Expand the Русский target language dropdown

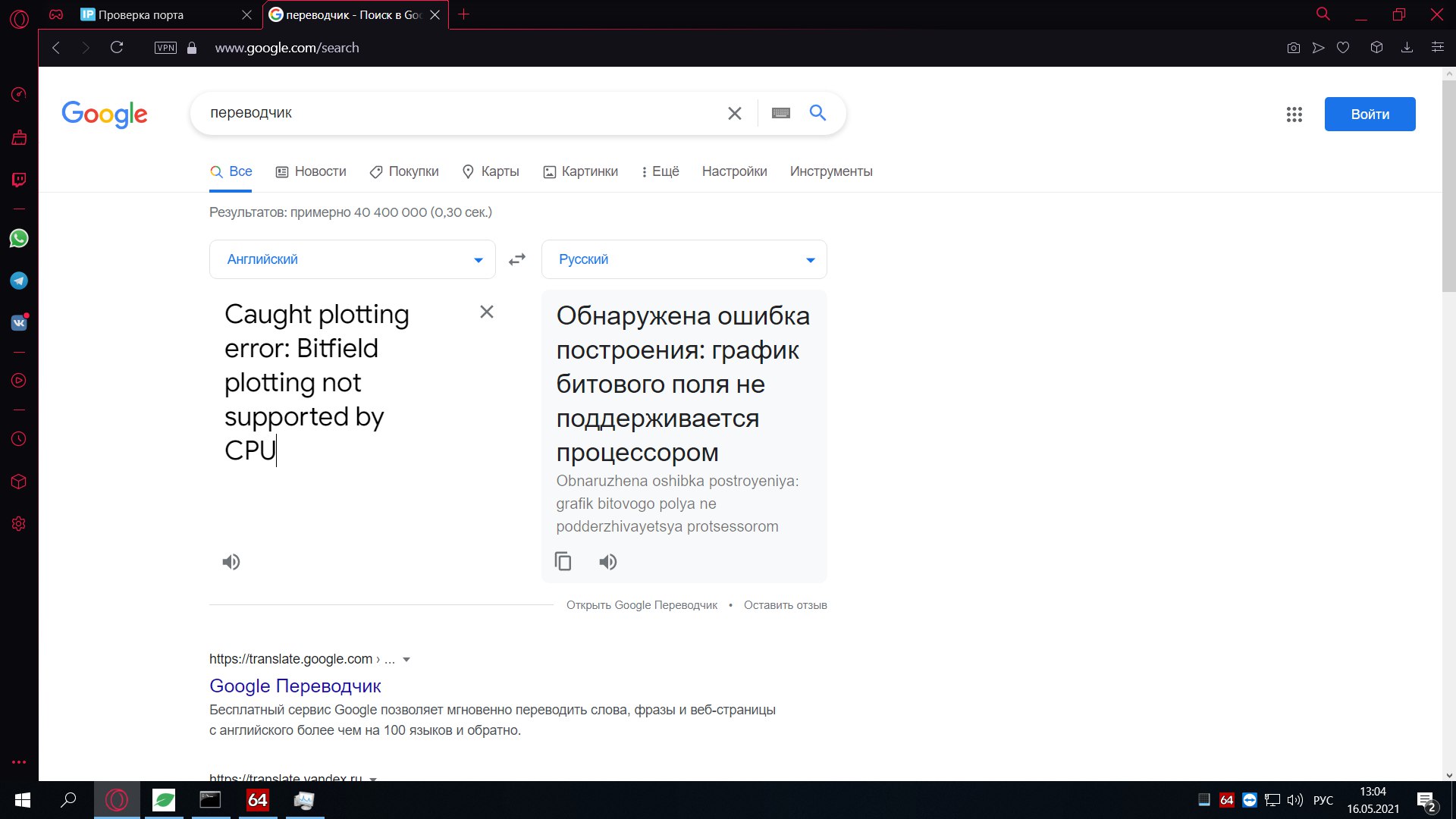(684, 259)
